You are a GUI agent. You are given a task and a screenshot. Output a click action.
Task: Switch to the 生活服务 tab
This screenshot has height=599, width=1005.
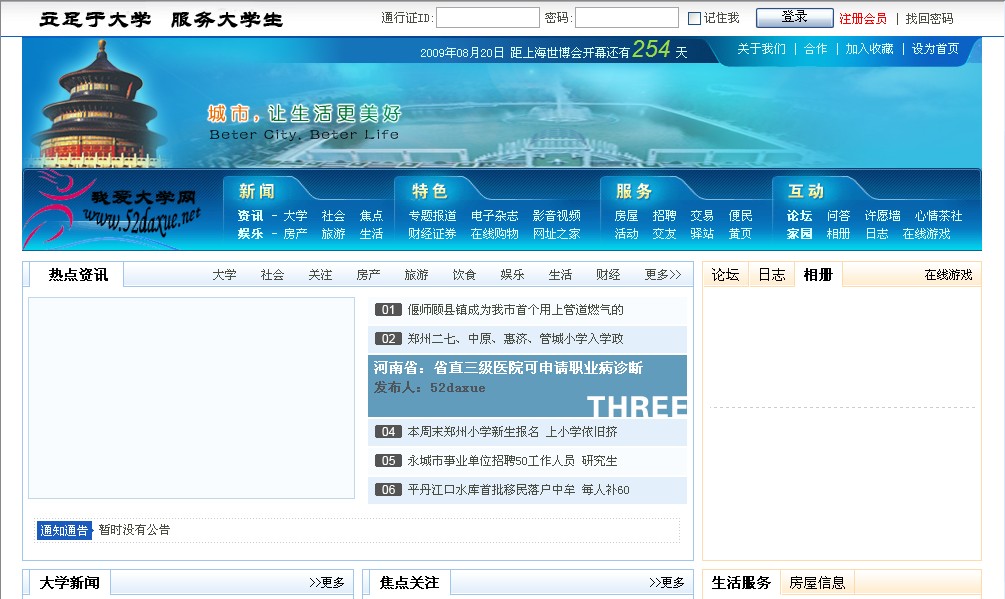tap(741, 582)
